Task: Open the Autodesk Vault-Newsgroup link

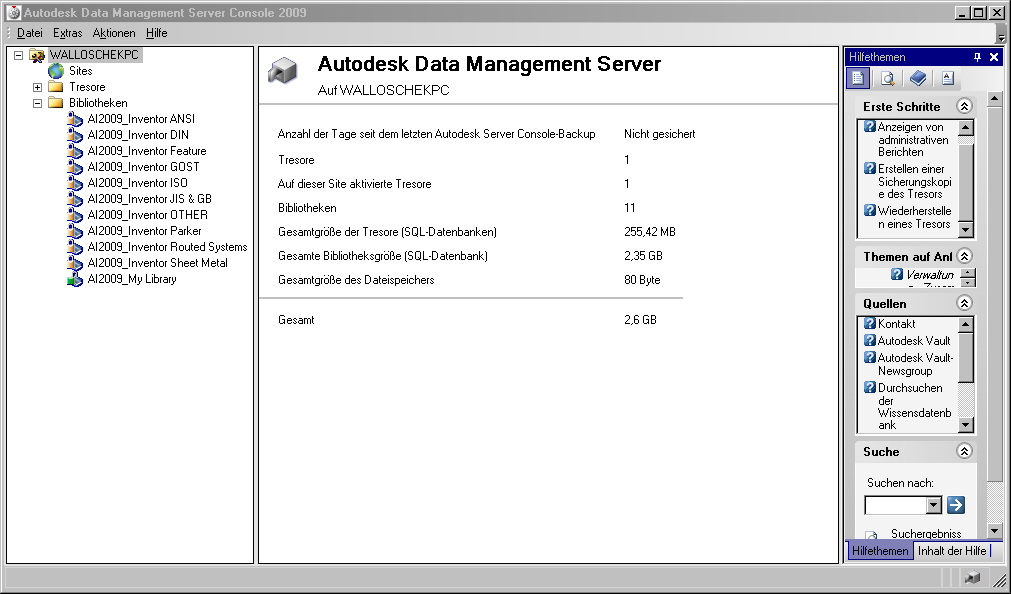Action: pos(914,364)
